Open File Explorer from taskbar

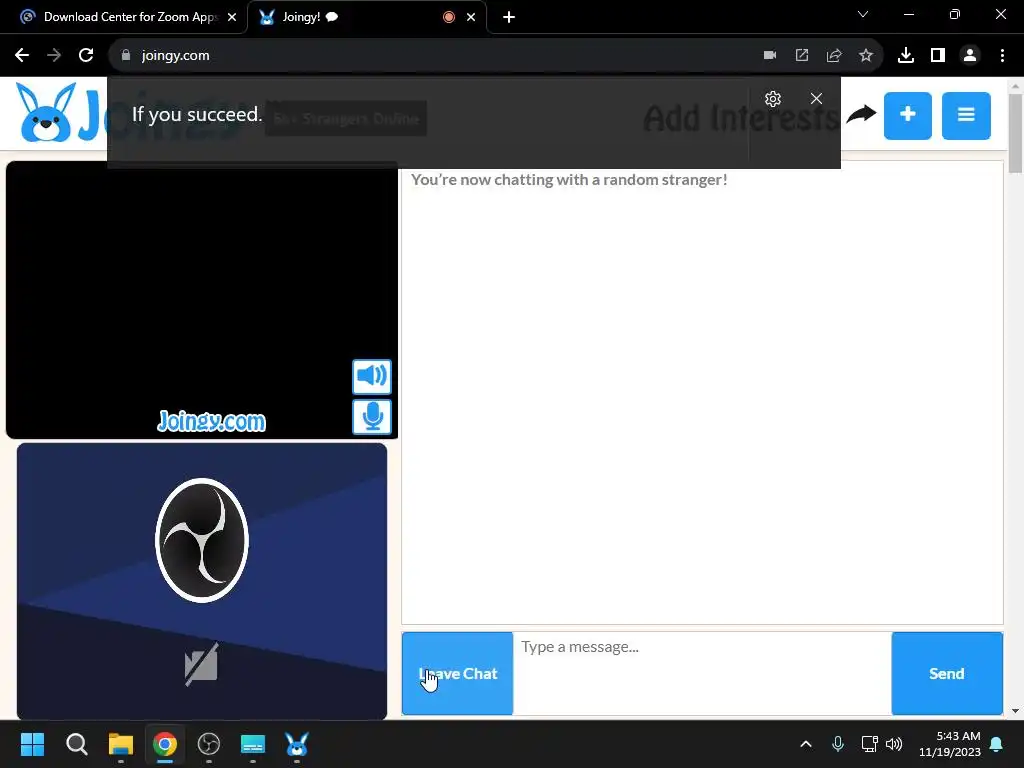click(x=121, y=744)
